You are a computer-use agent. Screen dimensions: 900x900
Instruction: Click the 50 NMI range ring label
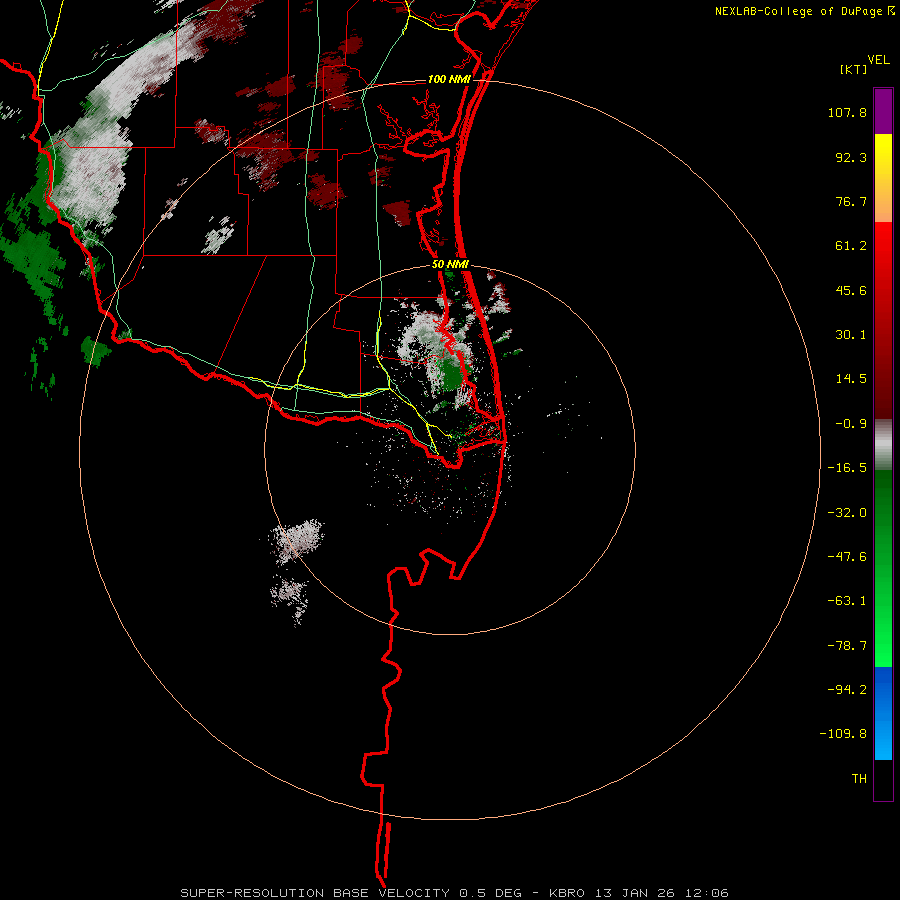pyautogui.click(x=451, y=265)
